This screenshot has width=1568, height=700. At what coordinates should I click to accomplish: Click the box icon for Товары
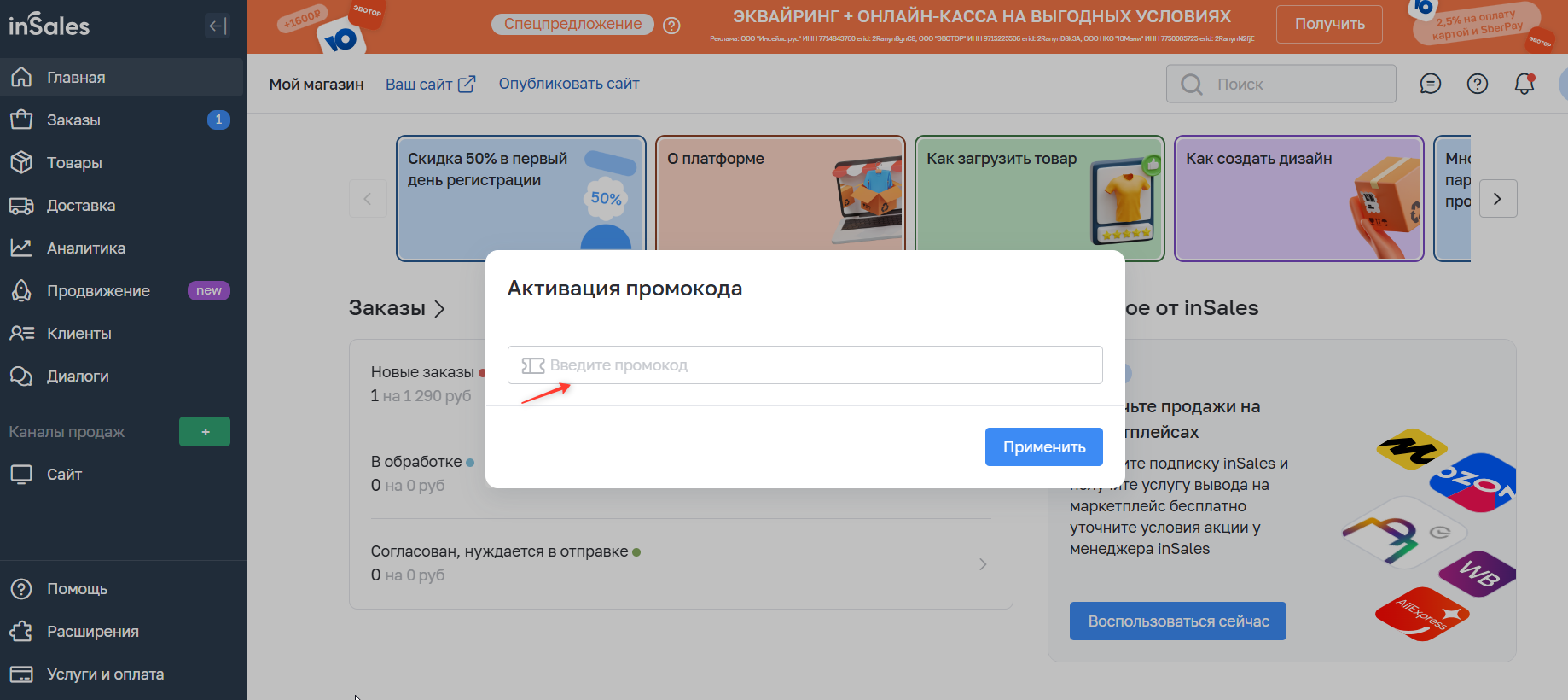point(21,162)
